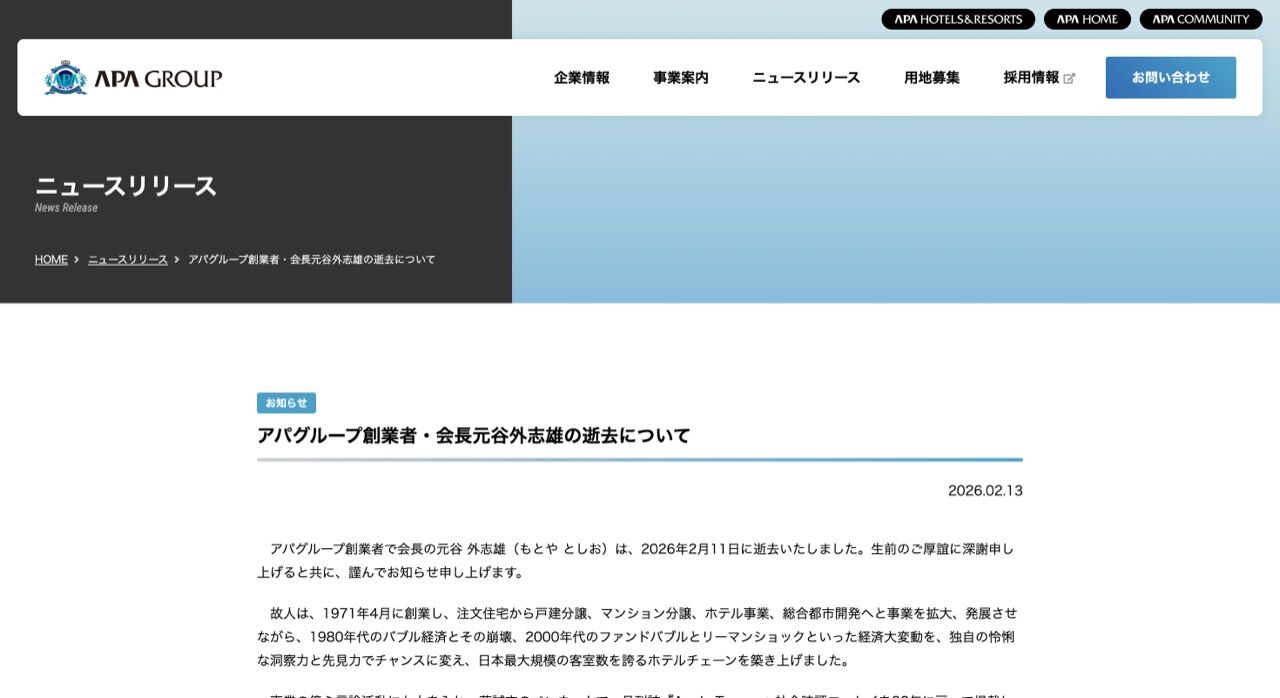Open the 採用情報 link in the navigation bar
The width and height of the screenshot is (1280, 698).
(1031, 77)
